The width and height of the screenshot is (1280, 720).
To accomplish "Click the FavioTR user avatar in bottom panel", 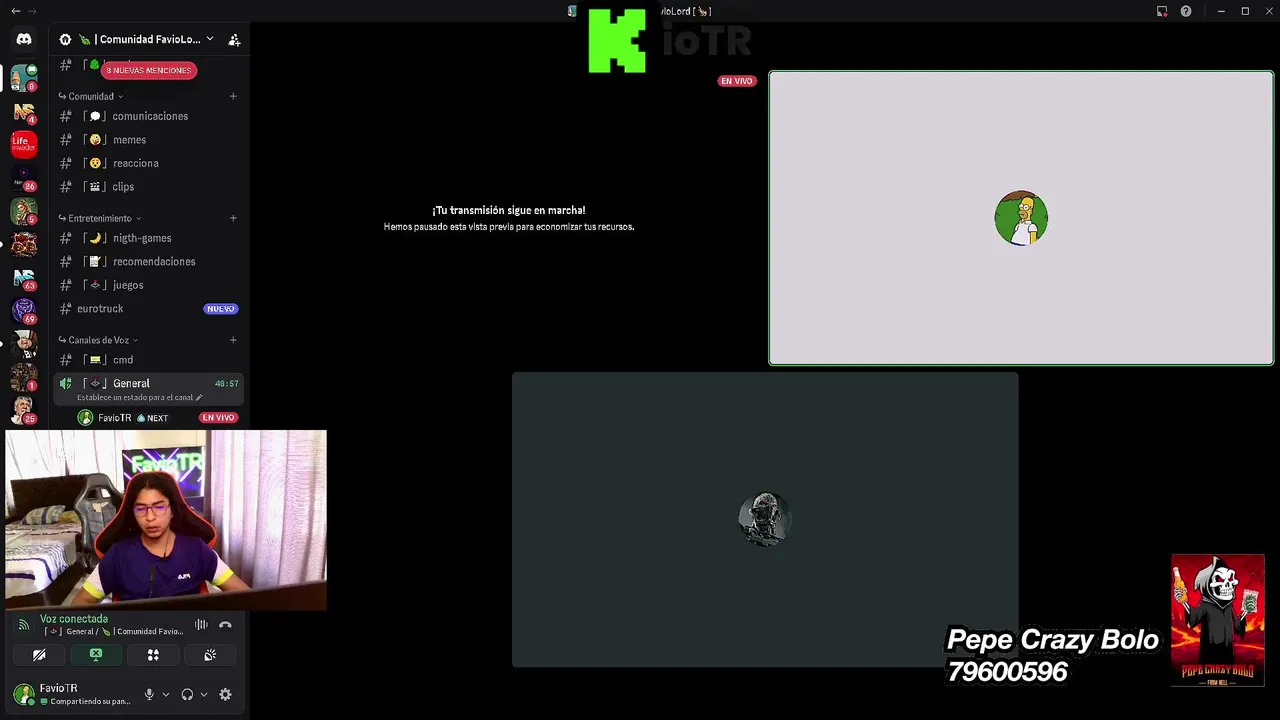I will [23, 694].
